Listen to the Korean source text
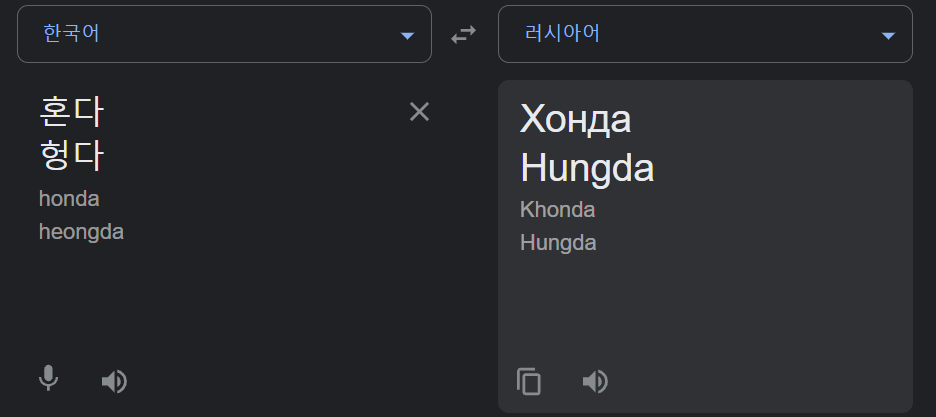This screenshot has height=417, width=936. coord(115,381)
